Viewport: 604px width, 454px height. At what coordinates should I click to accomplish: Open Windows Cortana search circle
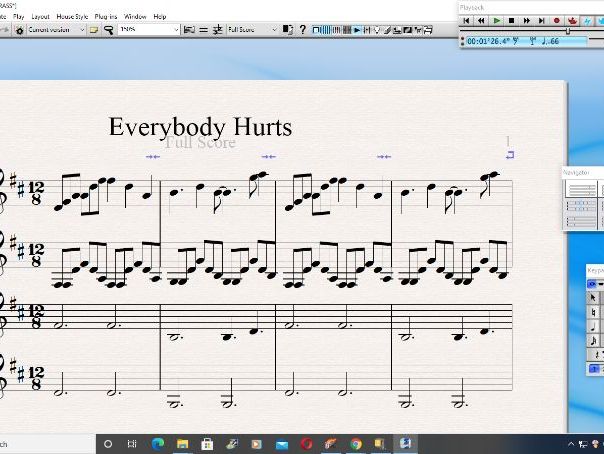[108, 444]
